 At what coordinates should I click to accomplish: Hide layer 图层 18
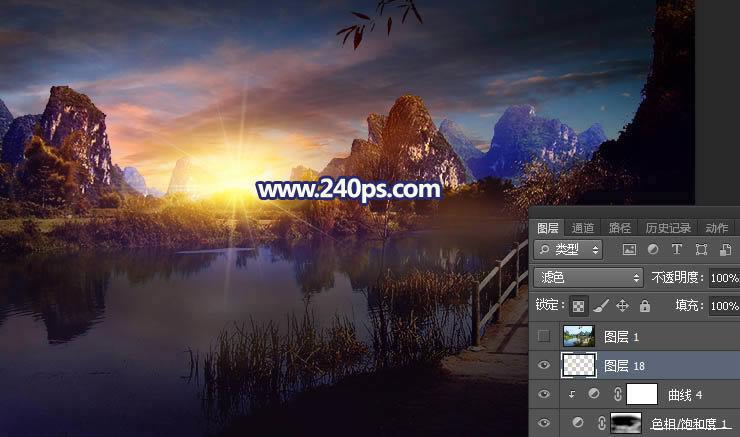point(544,366)
